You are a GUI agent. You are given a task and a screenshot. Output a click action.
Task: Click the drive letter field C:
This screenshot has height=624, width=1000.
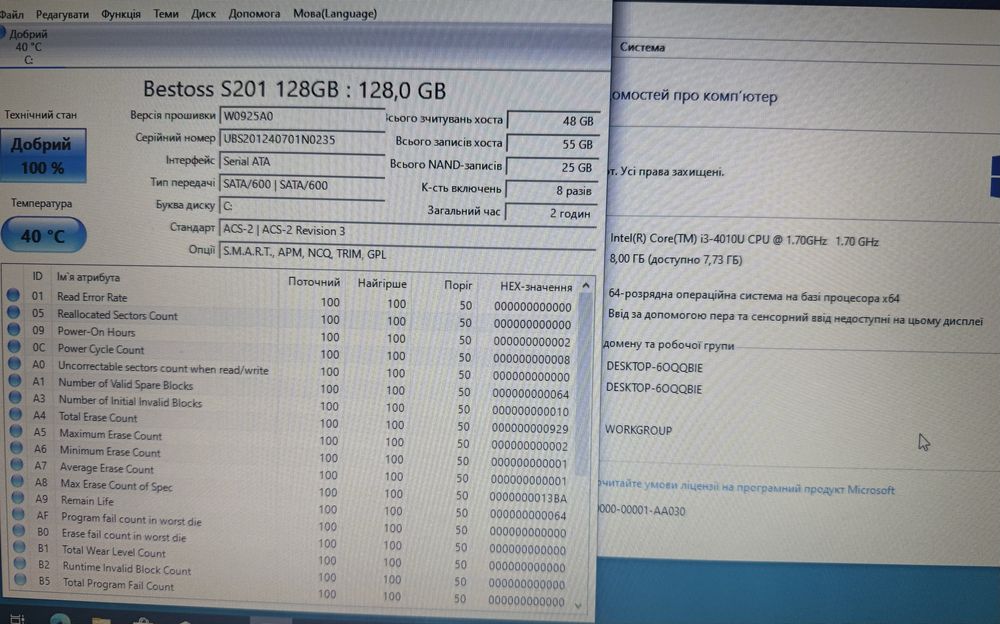click(302, 206)
